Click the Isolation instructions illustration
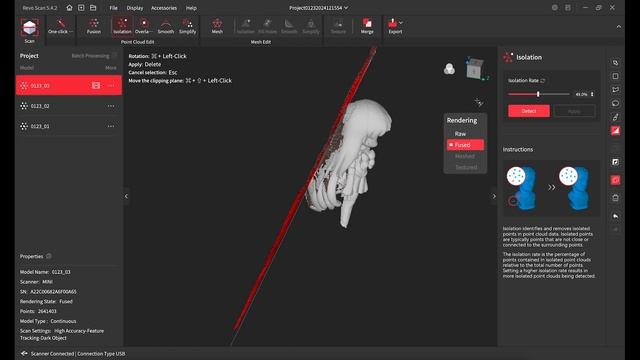This screenshot has width=640, height=360. (x=551, y=188)
